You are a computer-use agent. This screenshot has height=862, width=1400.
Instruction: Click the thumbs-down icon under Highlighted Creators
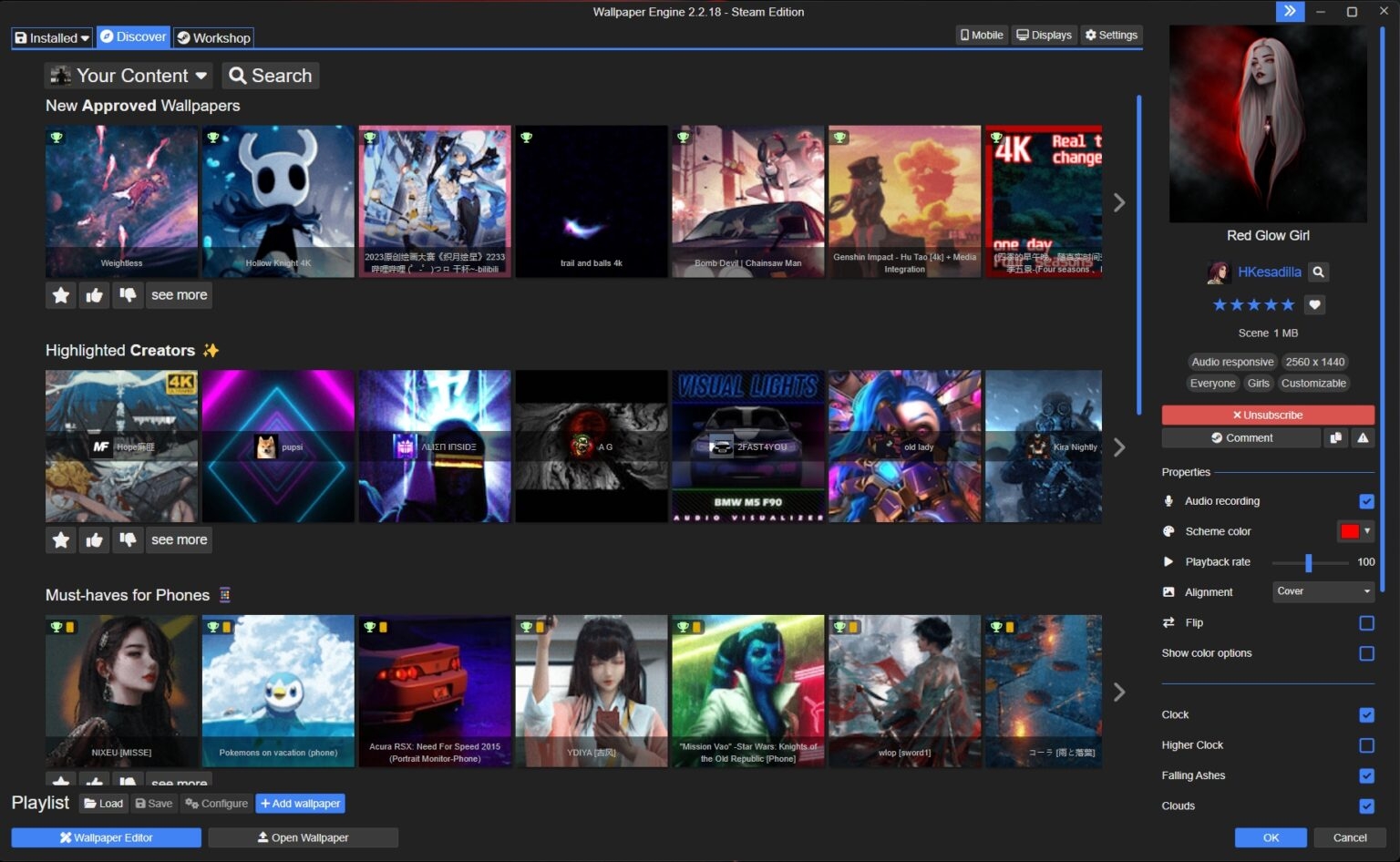point(128,539)
